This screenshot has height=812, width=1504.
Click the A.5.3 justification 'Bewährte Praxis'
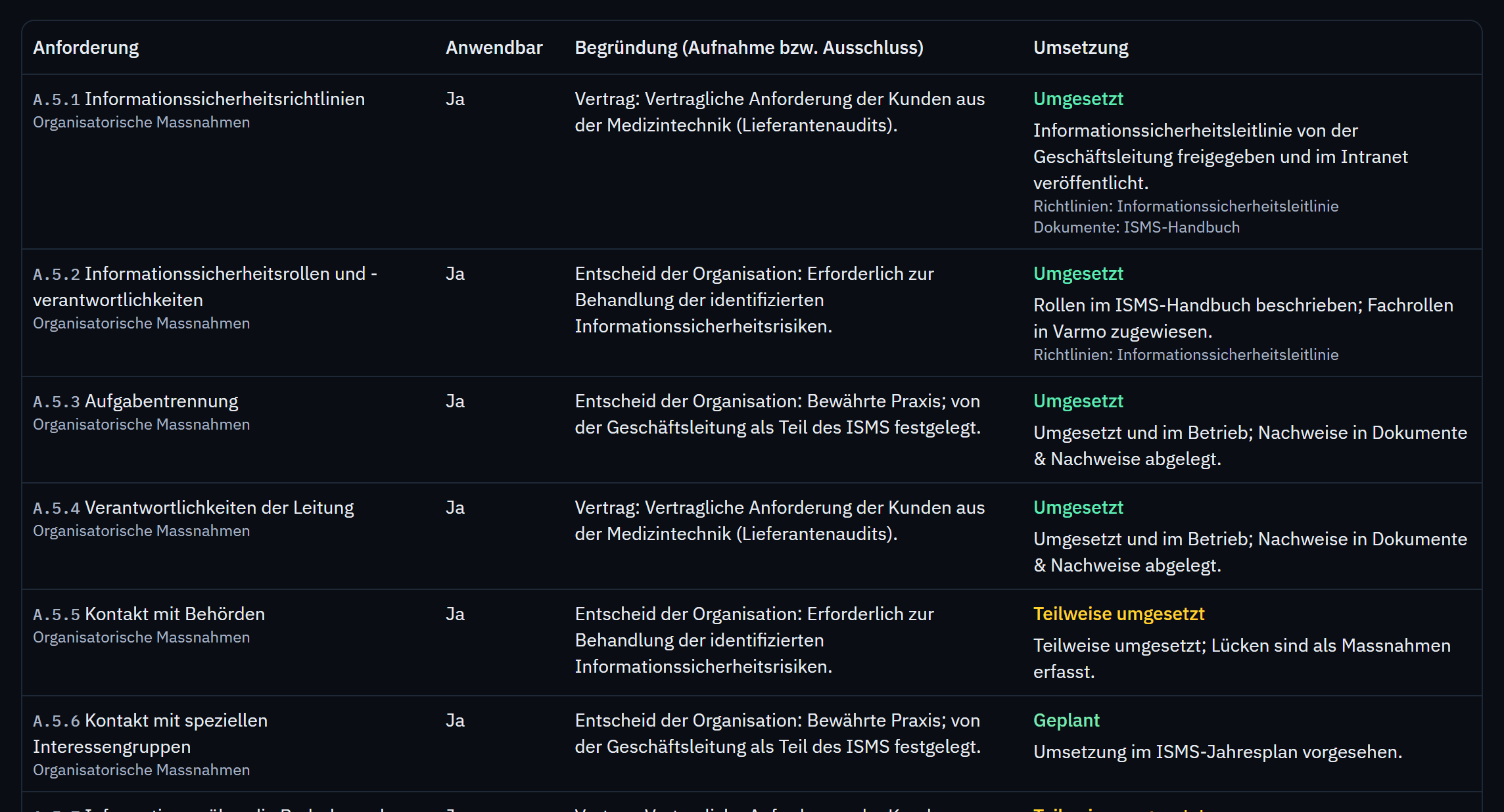tap(778, 415)
